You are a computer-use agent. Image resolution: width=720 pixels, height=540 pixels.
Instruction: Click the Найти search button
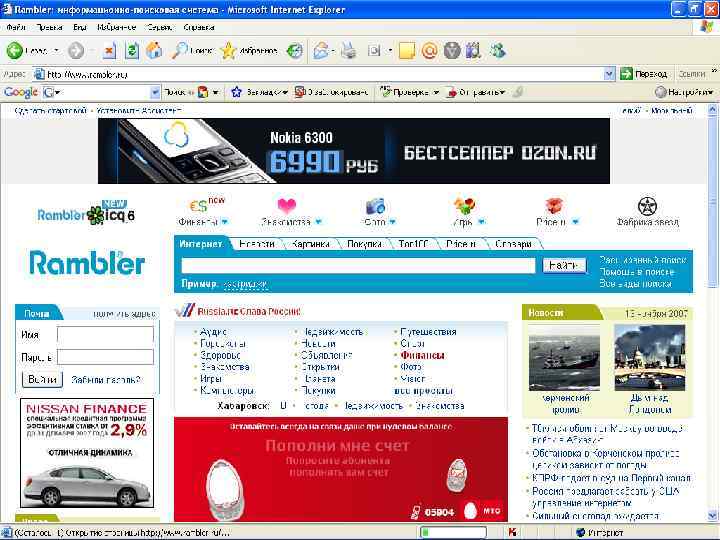coord(564,265)
